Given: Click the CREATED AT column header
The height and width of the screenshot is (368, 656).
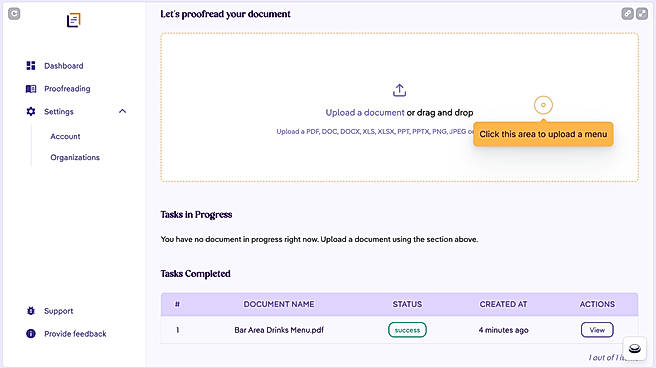Looking at the screenshot, I should coord(503,304).
